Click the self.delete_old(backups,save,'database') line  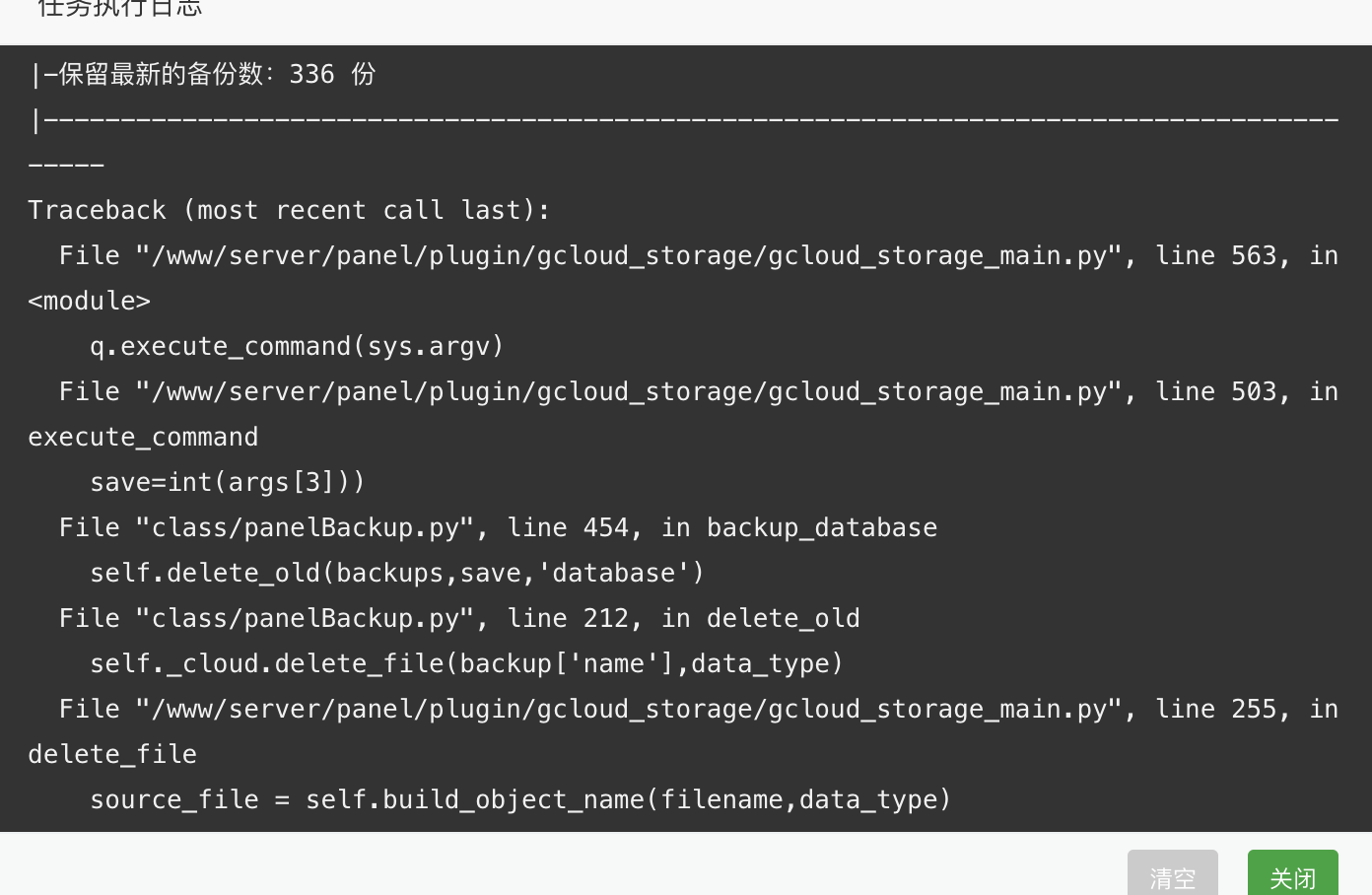(x=397, y=573)
